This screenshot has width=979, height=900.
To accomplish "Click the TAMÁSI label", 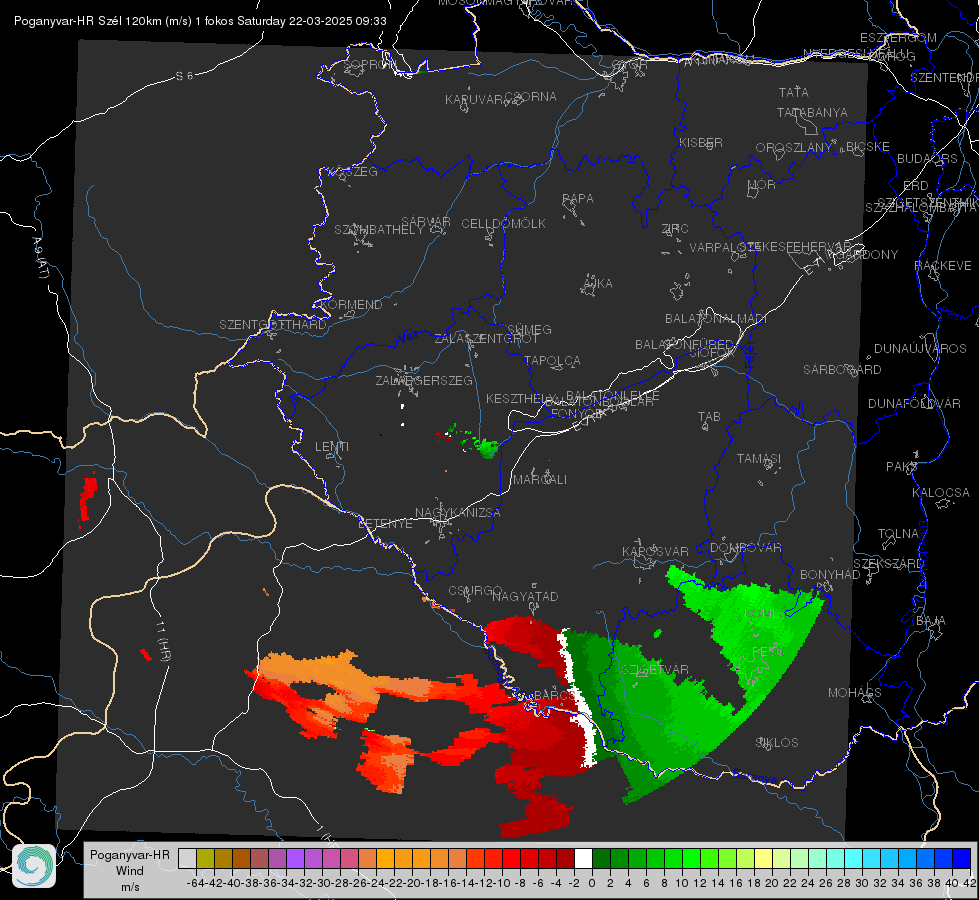I will pyautogui.click(x=759, y=458).
